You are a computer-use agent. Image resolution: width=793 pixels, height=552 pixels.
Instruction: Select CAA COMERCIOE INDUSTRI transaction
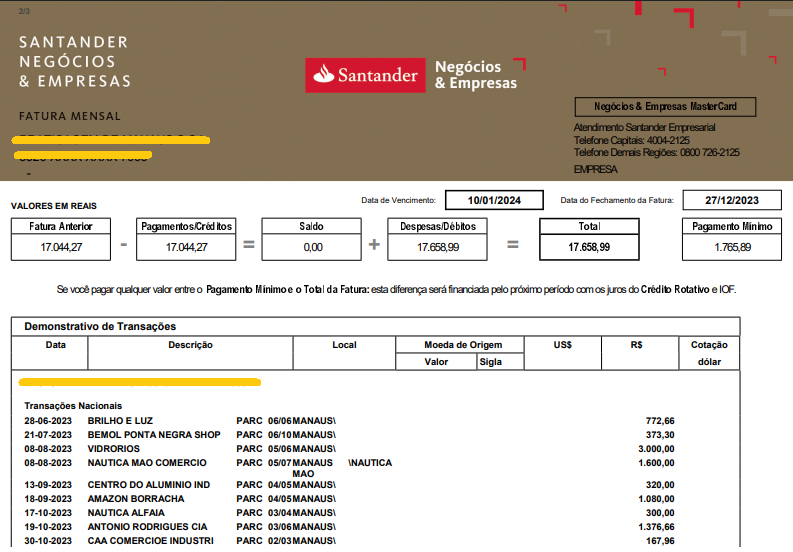click(x=151, y=541)
